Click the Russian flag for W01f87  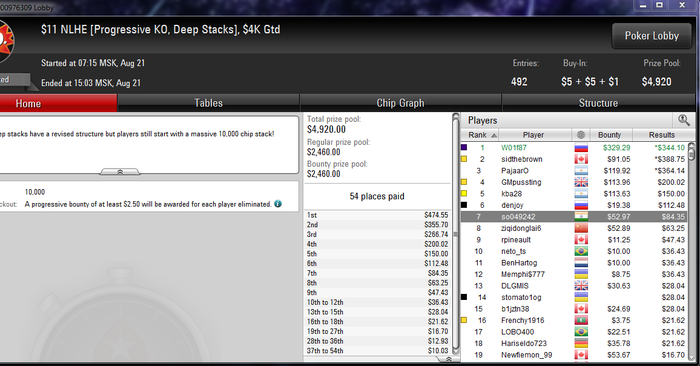(581, 148)
